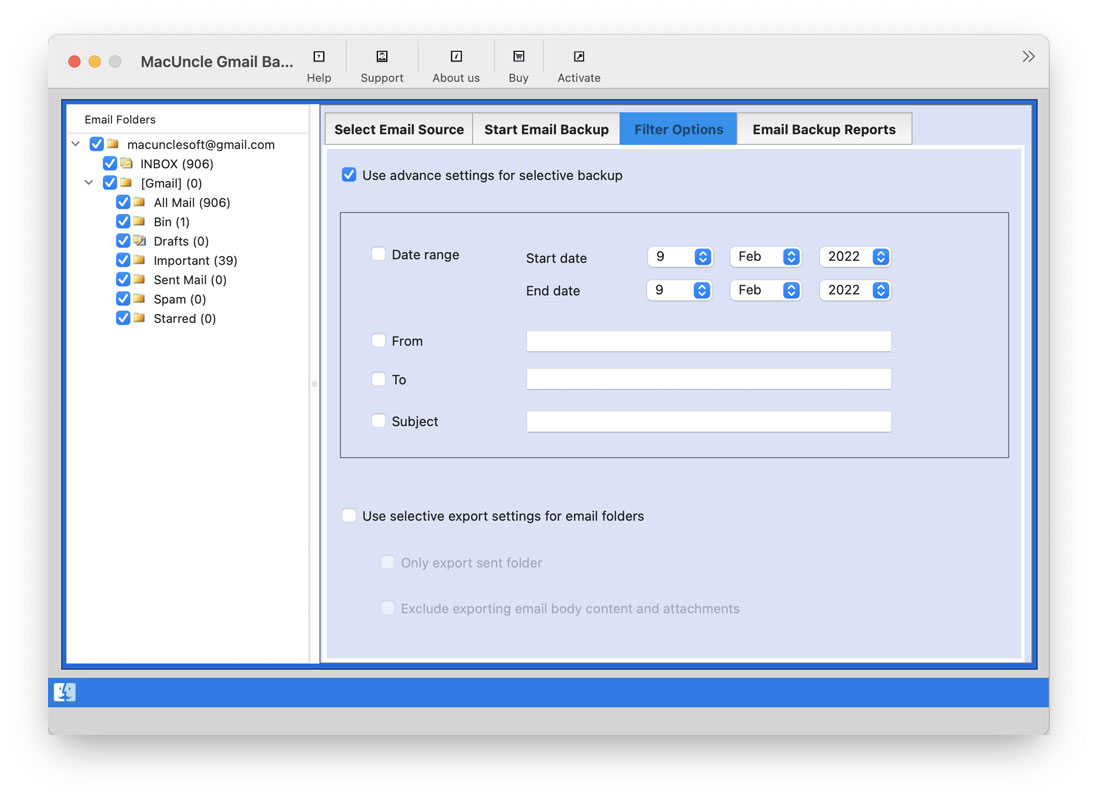This screenshot has width=1096, height=799.
Task: Disable advance settings for selective backup
Action: (349, 174)
